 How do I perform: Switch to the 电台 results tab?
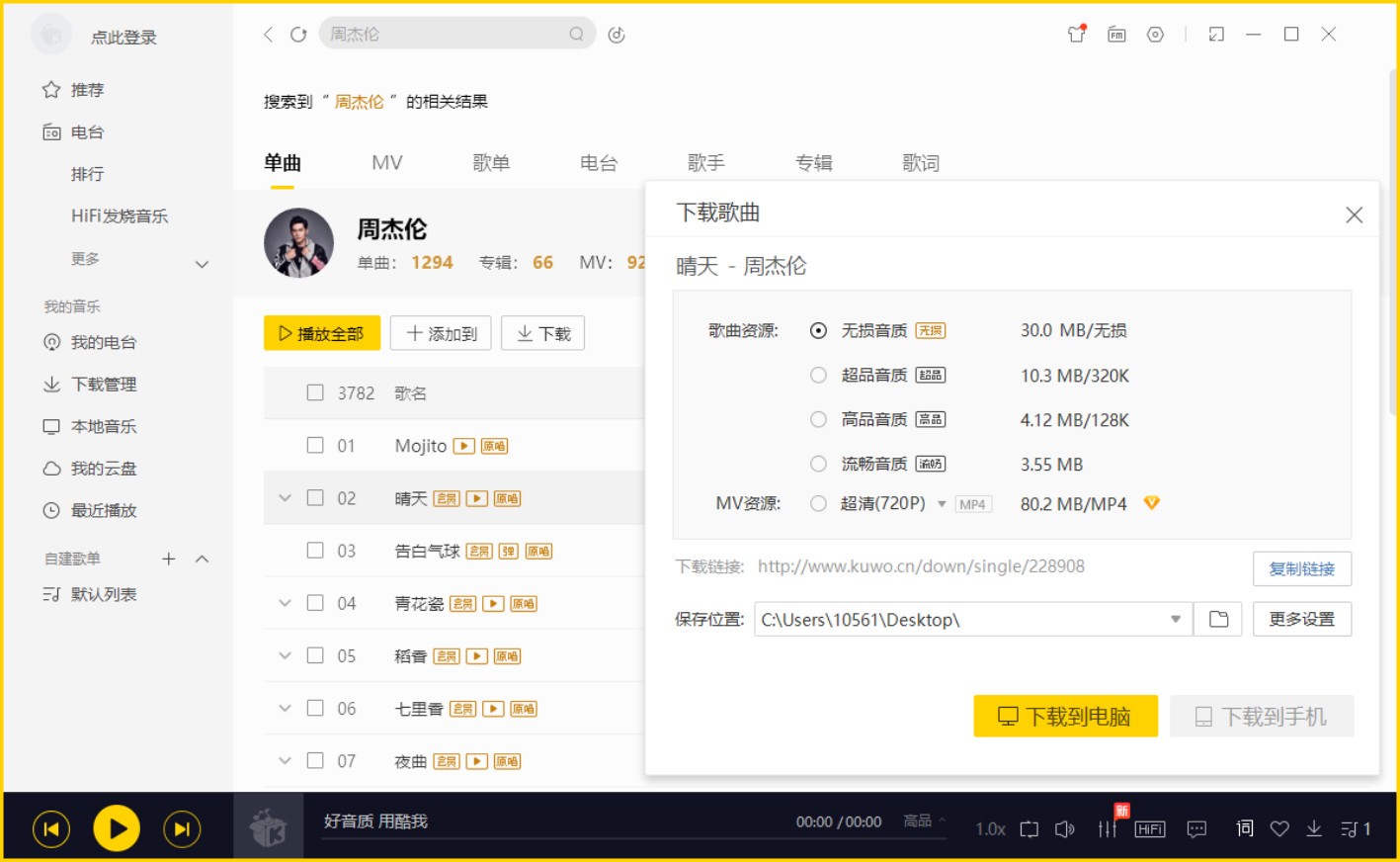click(599, 163)
